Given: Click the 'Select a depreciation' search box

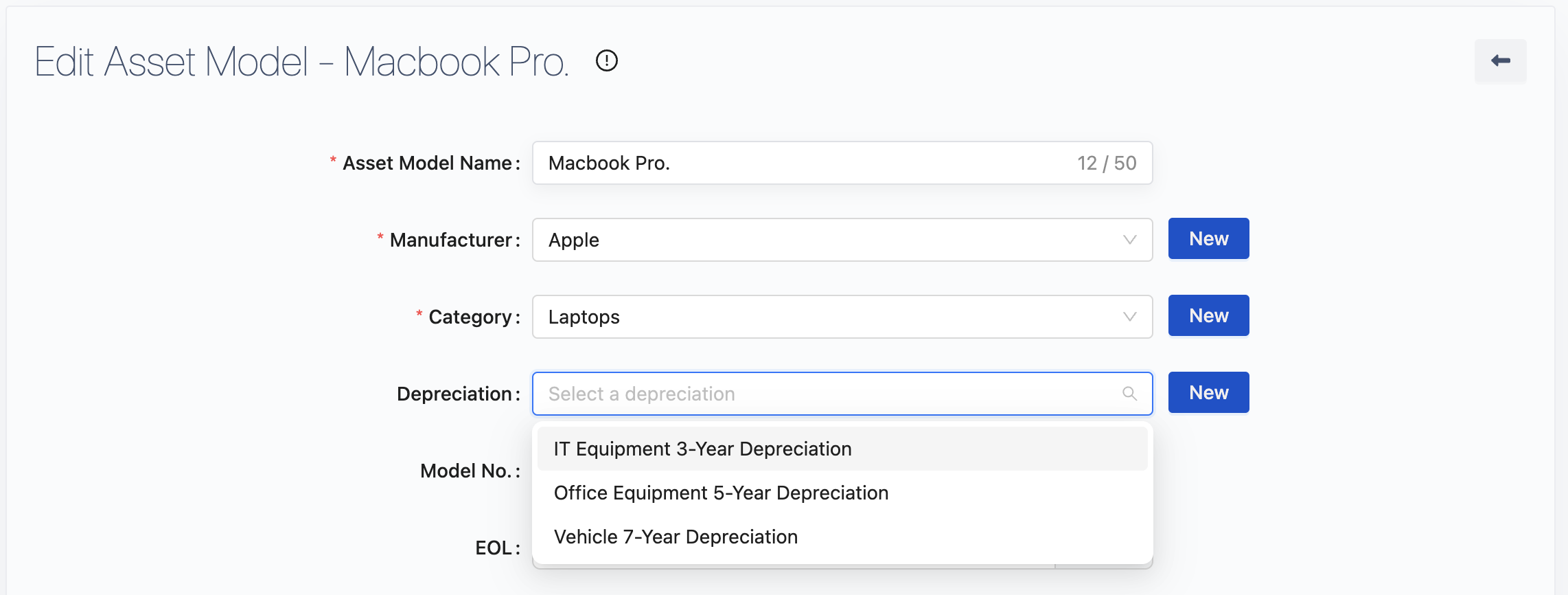Looking at the screenshot, I should click(824, 394).
